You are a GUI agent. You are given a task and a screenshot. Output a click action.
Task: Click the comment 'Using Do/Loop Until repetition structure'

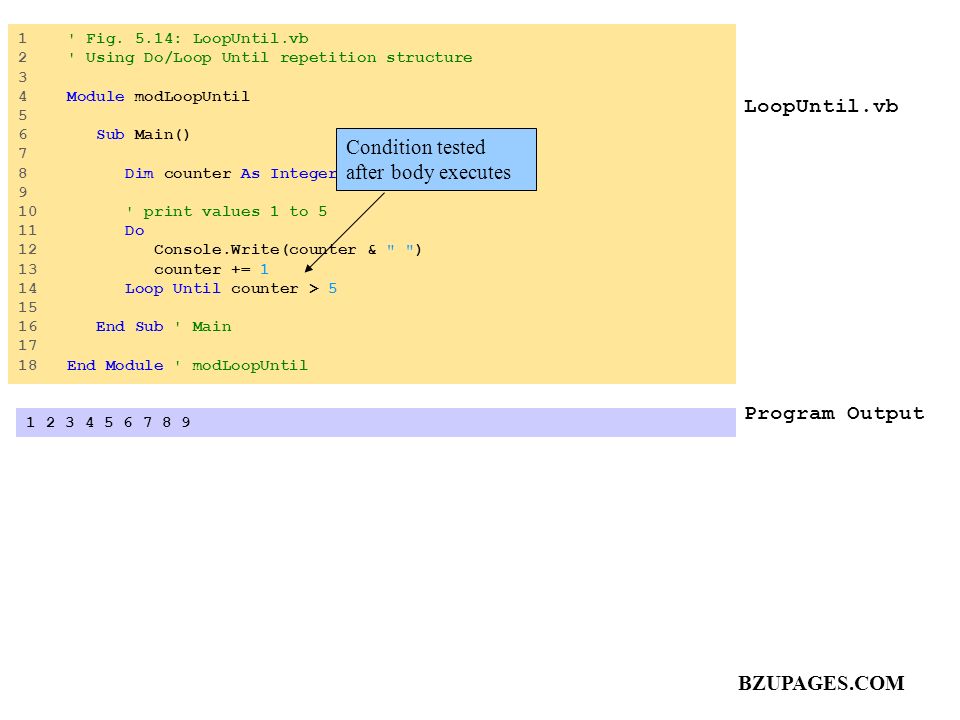pos(271,58)
